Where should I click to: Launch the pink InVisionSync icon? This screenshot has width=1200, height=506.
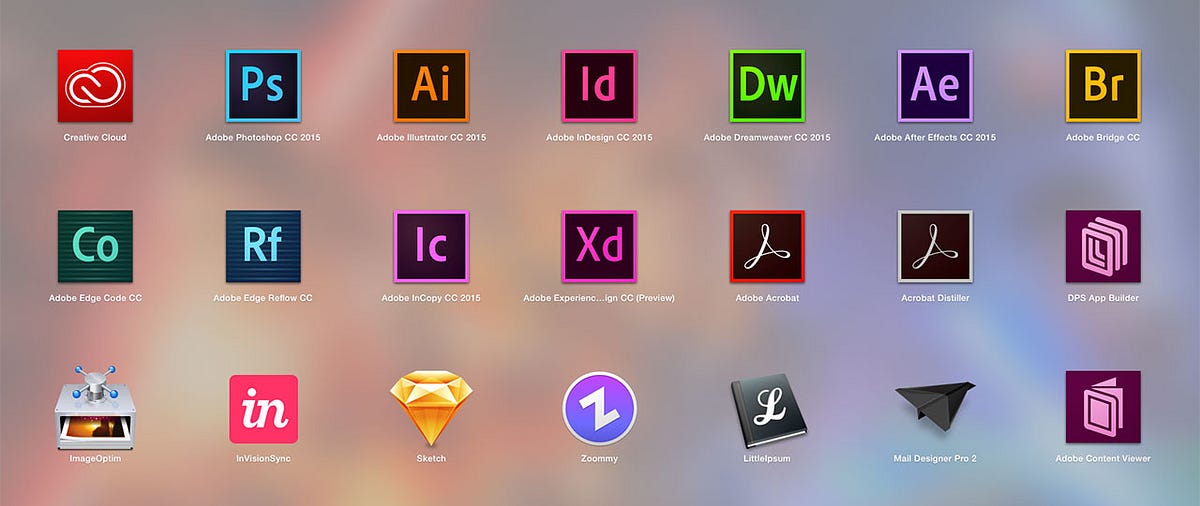pos(263,409)
